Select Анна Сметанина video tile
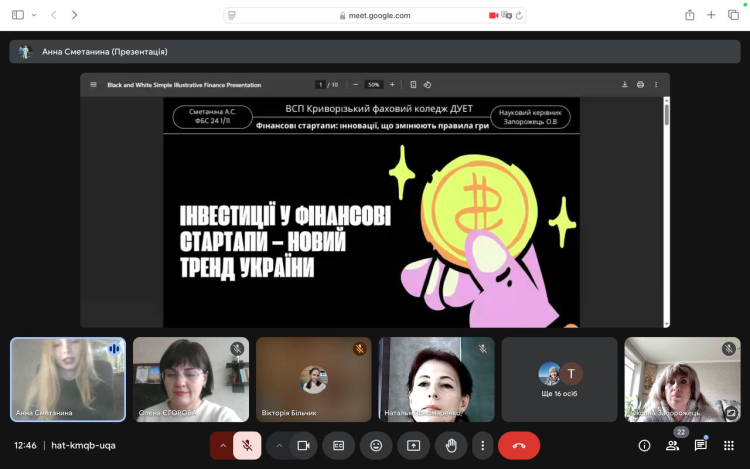Image resolution: width=750 pixels, height=469 pixels. (x=68, y=379)
